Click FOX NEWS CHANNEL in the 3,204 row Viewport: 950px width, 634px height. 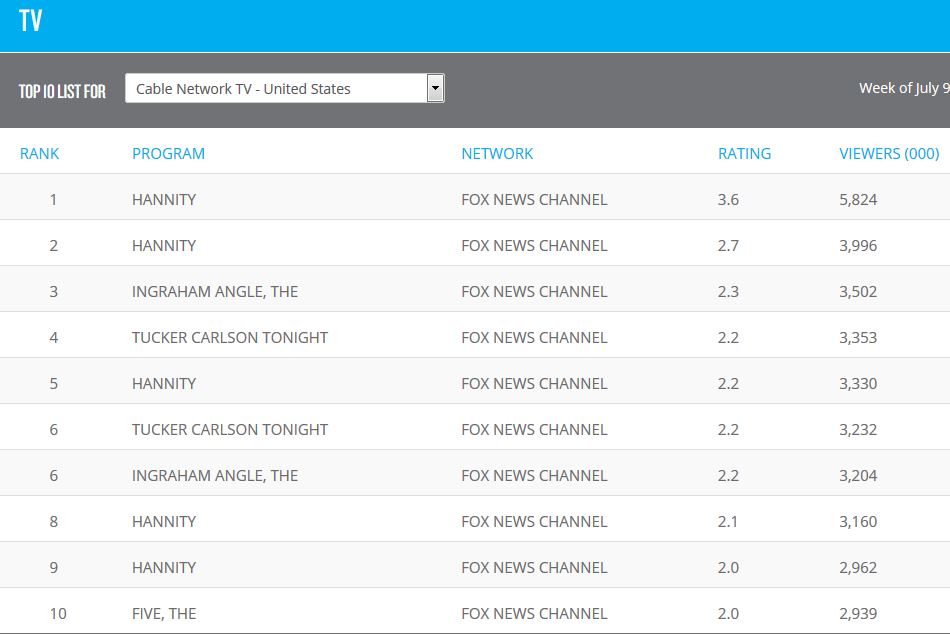[534, 476]
